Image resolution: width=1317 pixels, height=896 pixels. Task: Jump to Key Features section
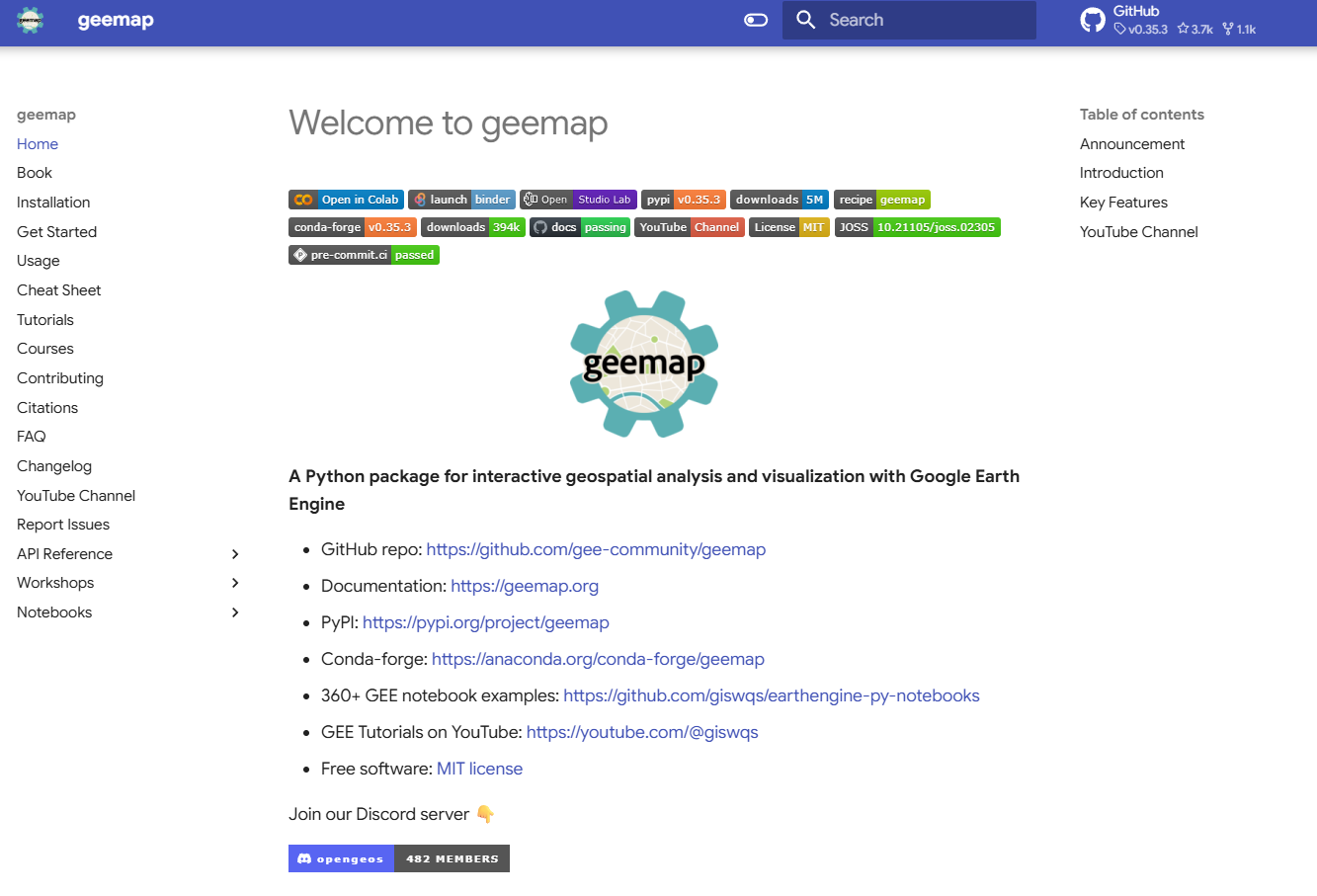coord(1123,203)
